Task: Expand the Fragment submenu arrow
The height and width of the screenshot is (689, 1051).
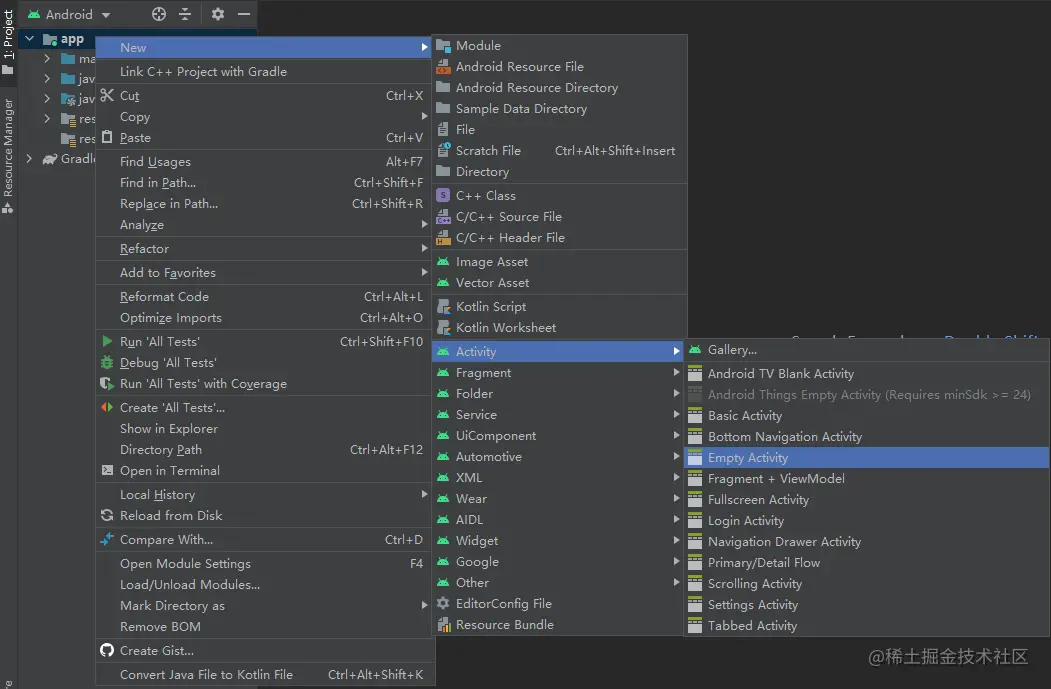Action: pos(676,372)
